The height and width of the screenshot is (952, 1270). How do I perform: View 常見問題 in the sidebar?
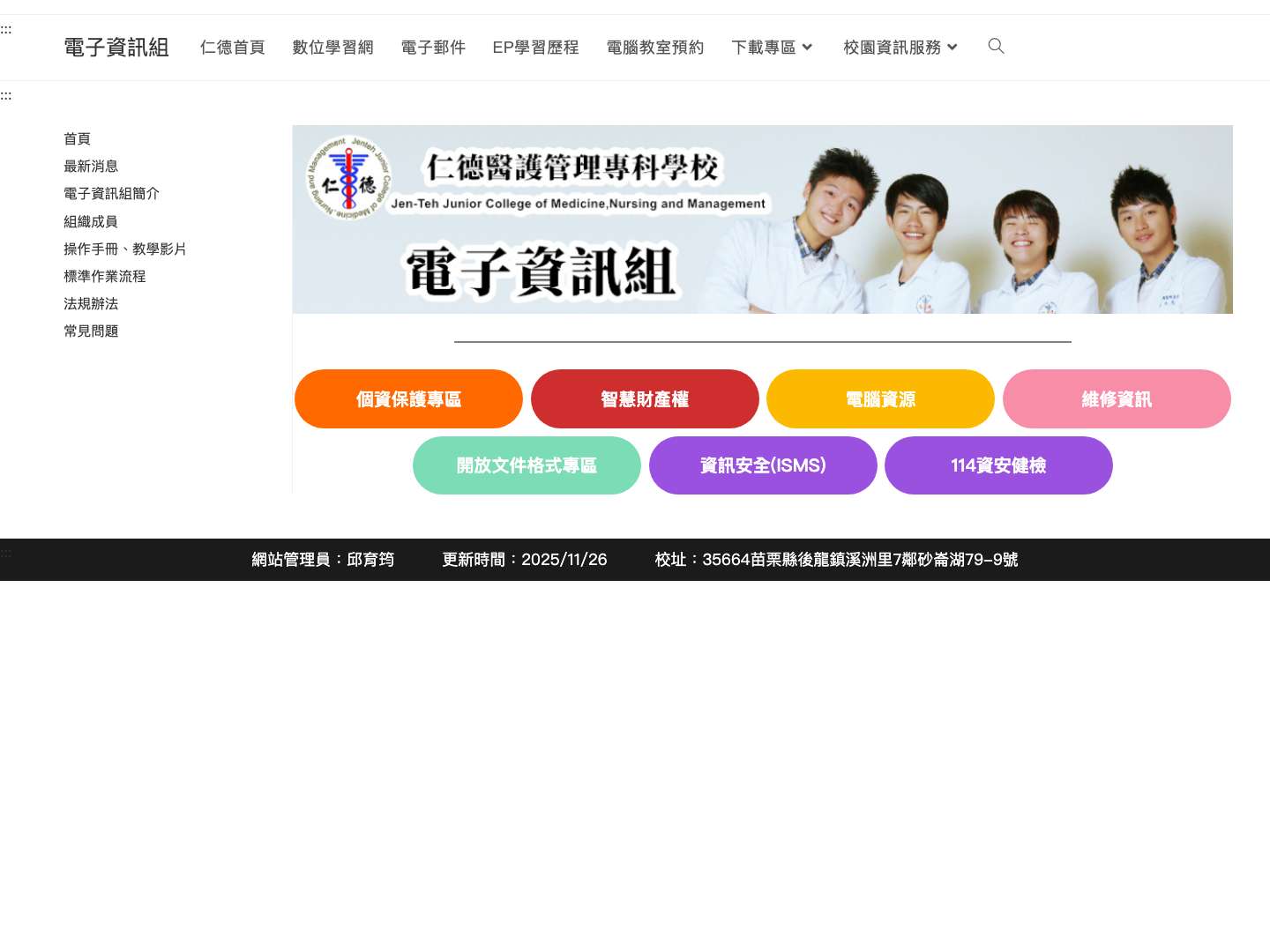click(91, 331)
